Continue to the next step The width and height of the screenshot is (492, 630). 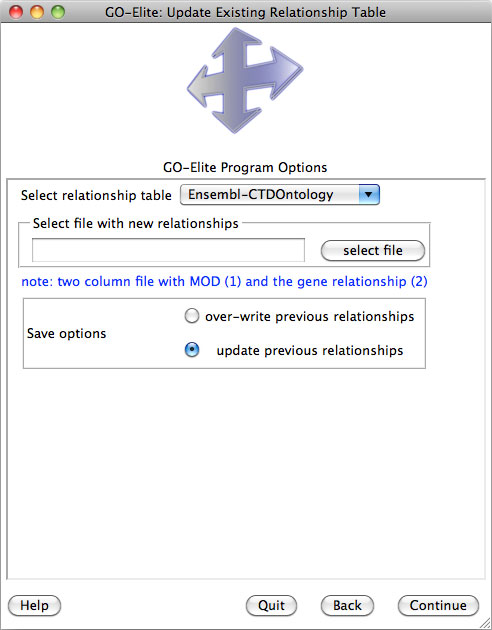click(x=438, y=605)
